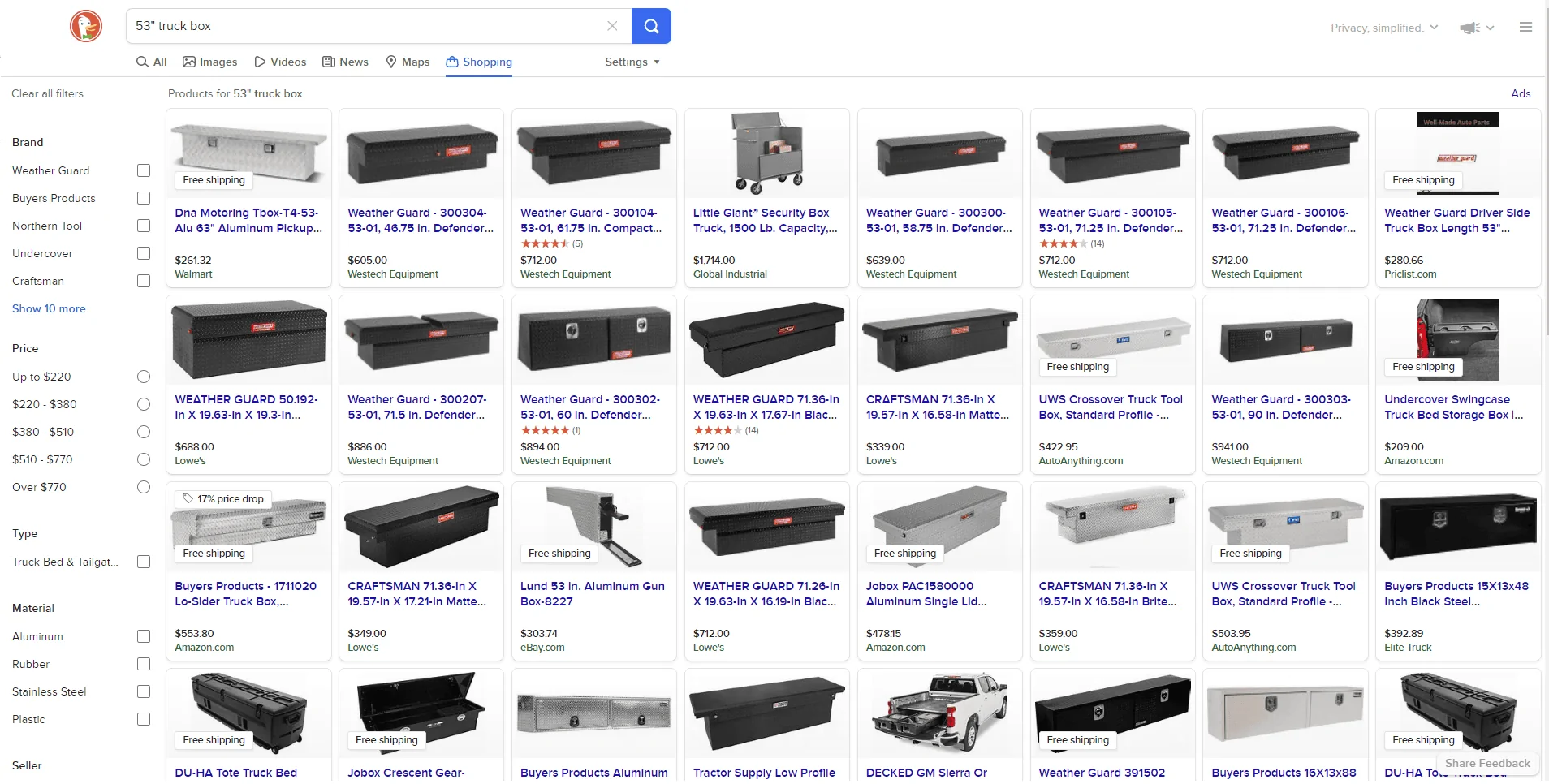Select the $220 - $380 price range
The width and height of the screenshot is (1549, 784).
click(x=144, y=404)
